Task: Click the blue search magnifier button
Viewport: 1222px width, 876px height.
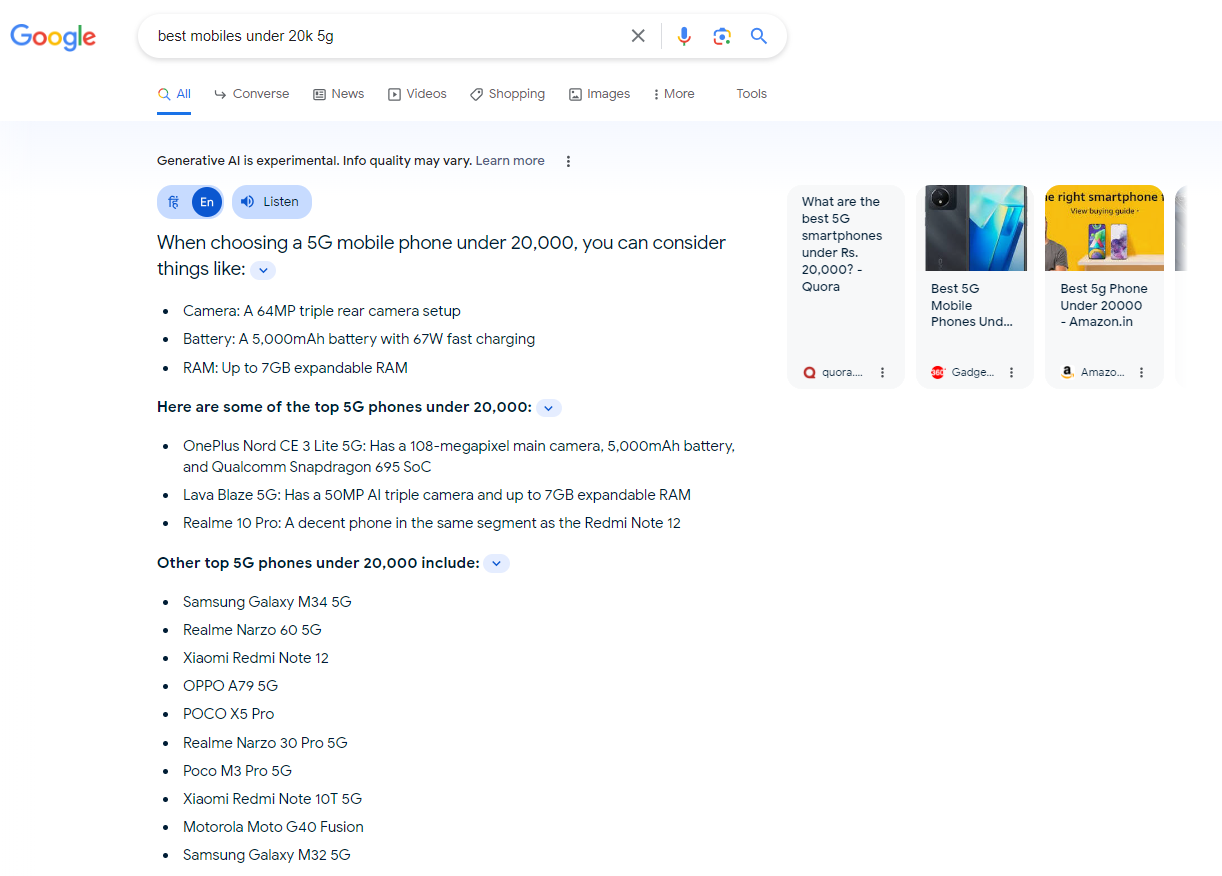Action: point(759,36)
